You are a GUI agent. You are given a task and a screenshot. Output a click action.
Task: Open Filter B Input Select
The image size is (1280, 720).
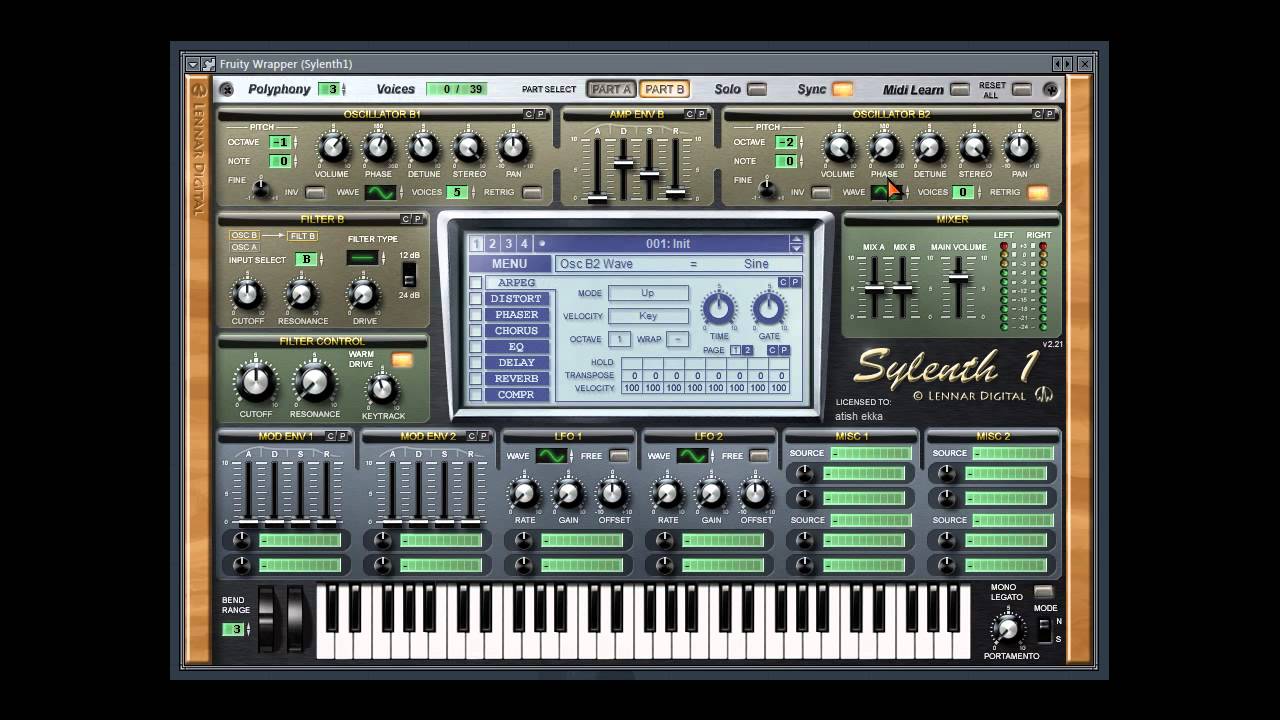tap(307, 259)
